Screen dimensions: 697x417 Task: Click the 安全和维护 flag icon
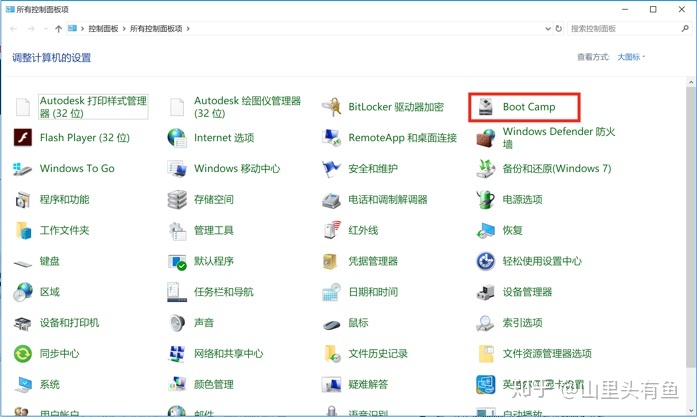point(332,168)
